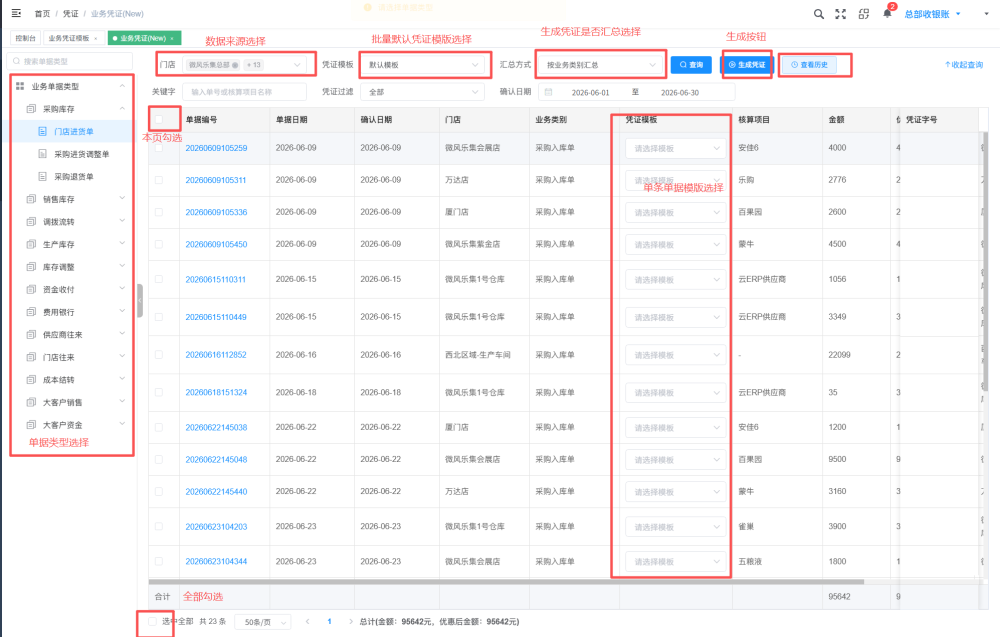Go to 首页 breadcrumb
This screenshot has height=637, width=1000.
pyautogui.click(x=42, y=13)
